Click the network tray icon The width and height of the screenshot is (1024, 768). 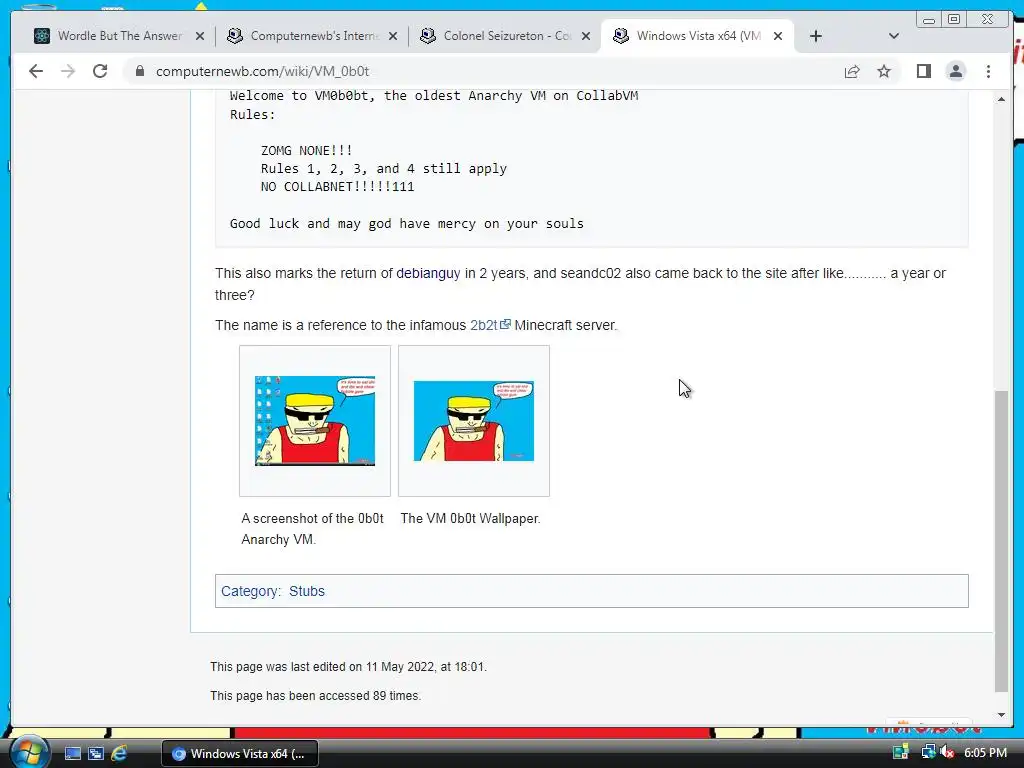[928, 752]
